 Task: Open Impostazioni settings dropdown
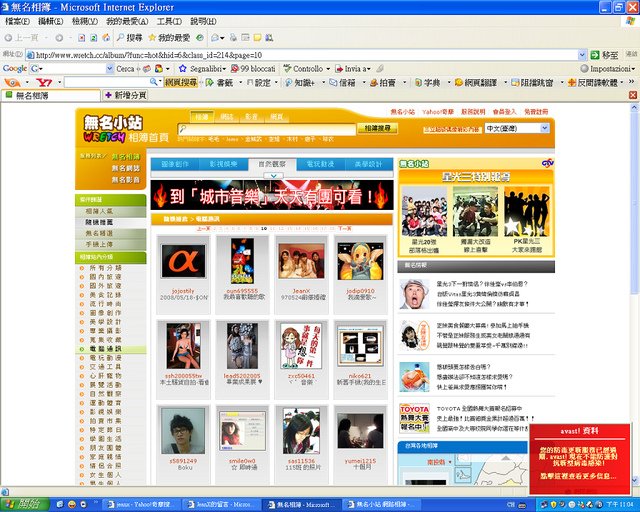[608, 69]
